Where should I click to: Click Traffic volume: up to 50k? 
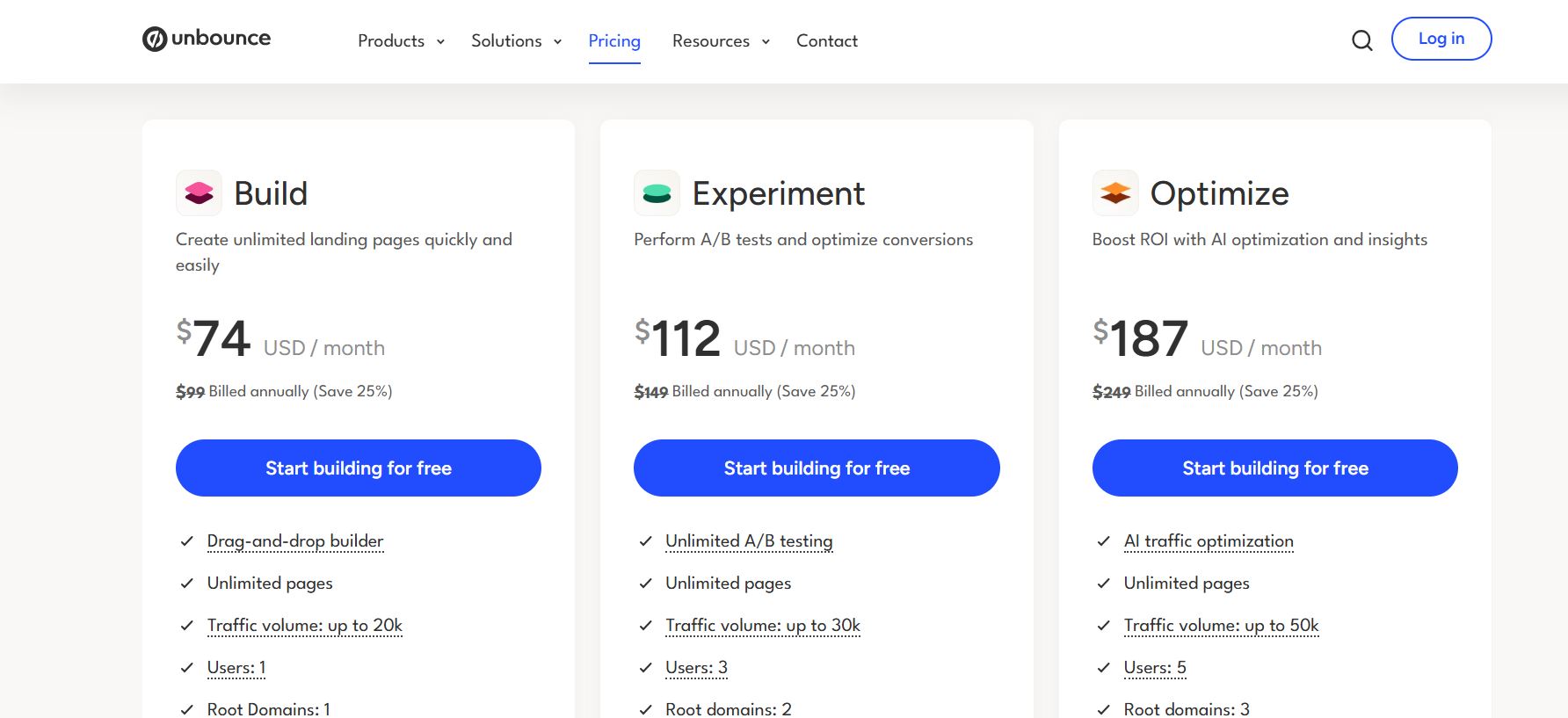tap(1222, 626)
